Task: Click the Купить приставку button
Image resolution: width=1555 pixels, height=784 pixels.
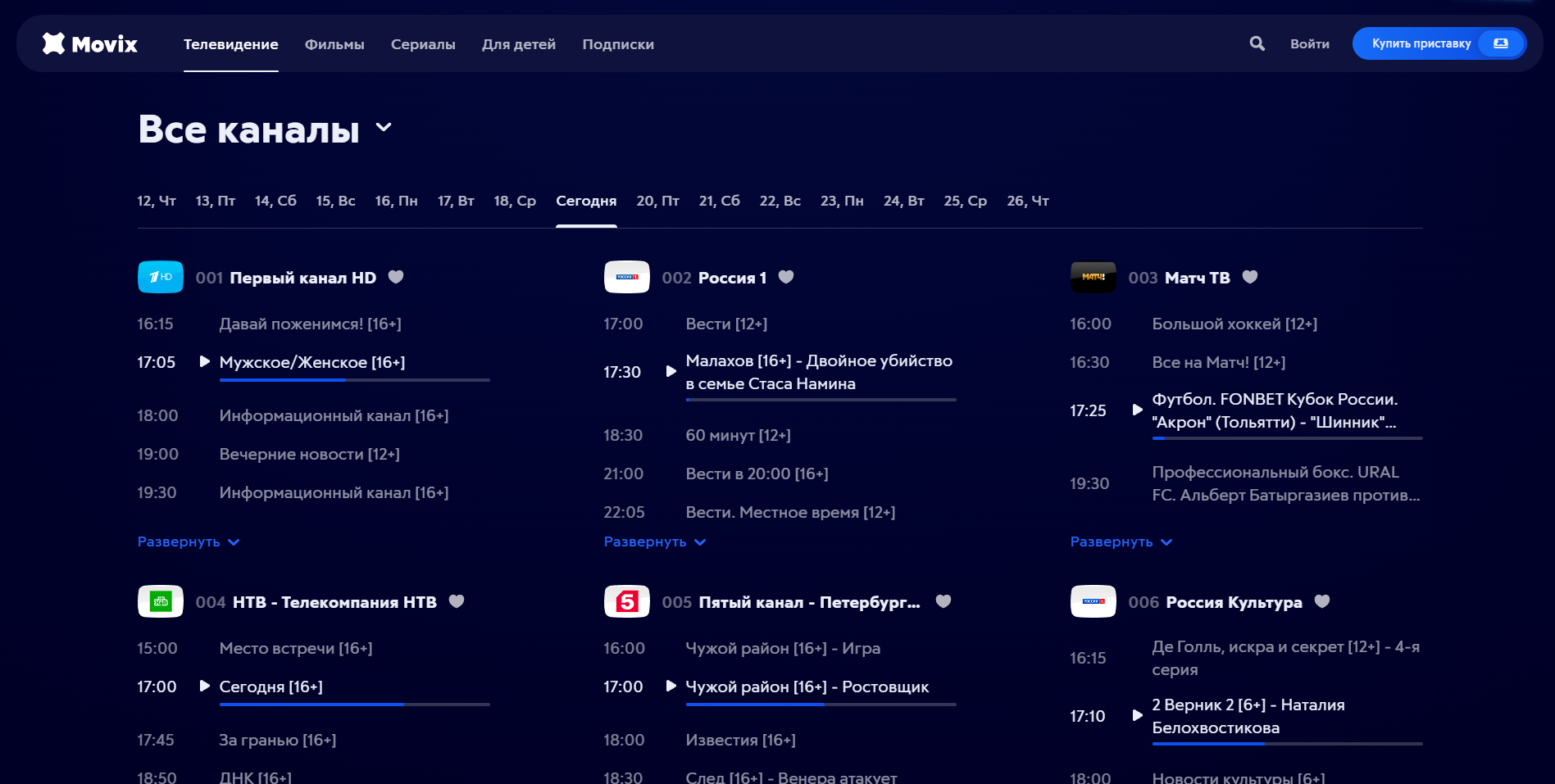Action: [1439, 43]
